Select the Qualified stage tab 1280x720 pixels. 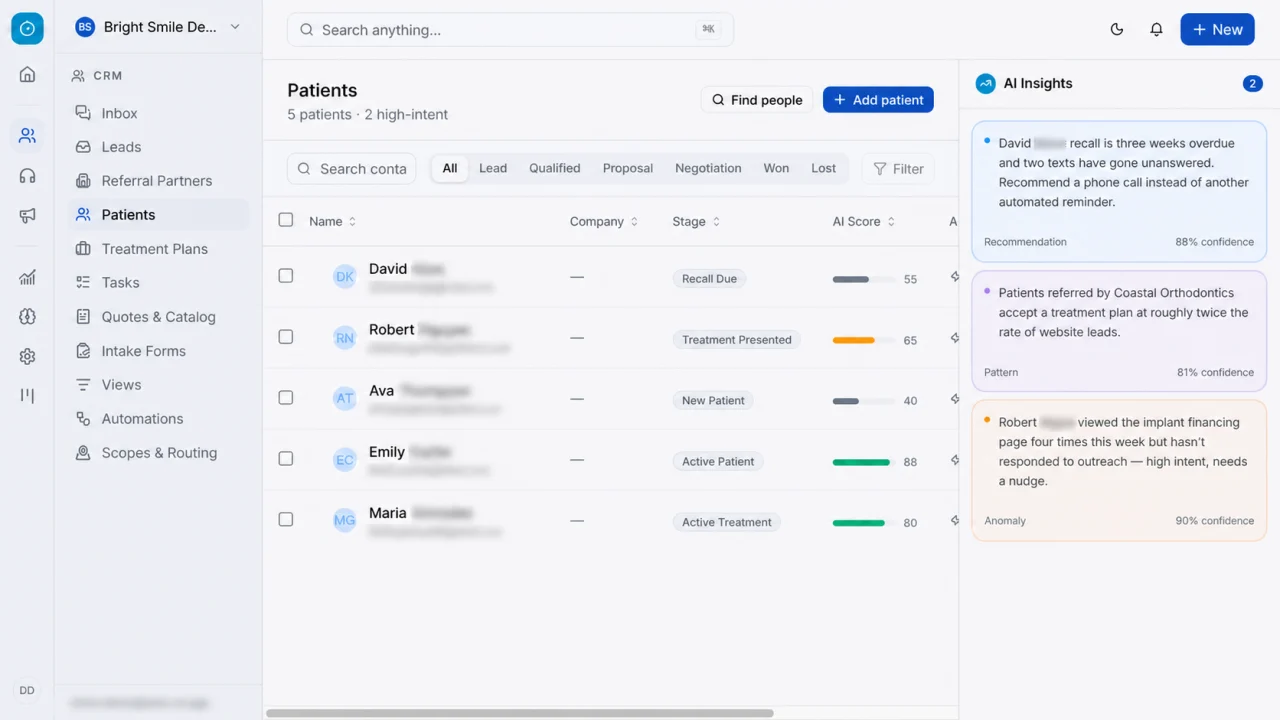click(x=555, y=168)
